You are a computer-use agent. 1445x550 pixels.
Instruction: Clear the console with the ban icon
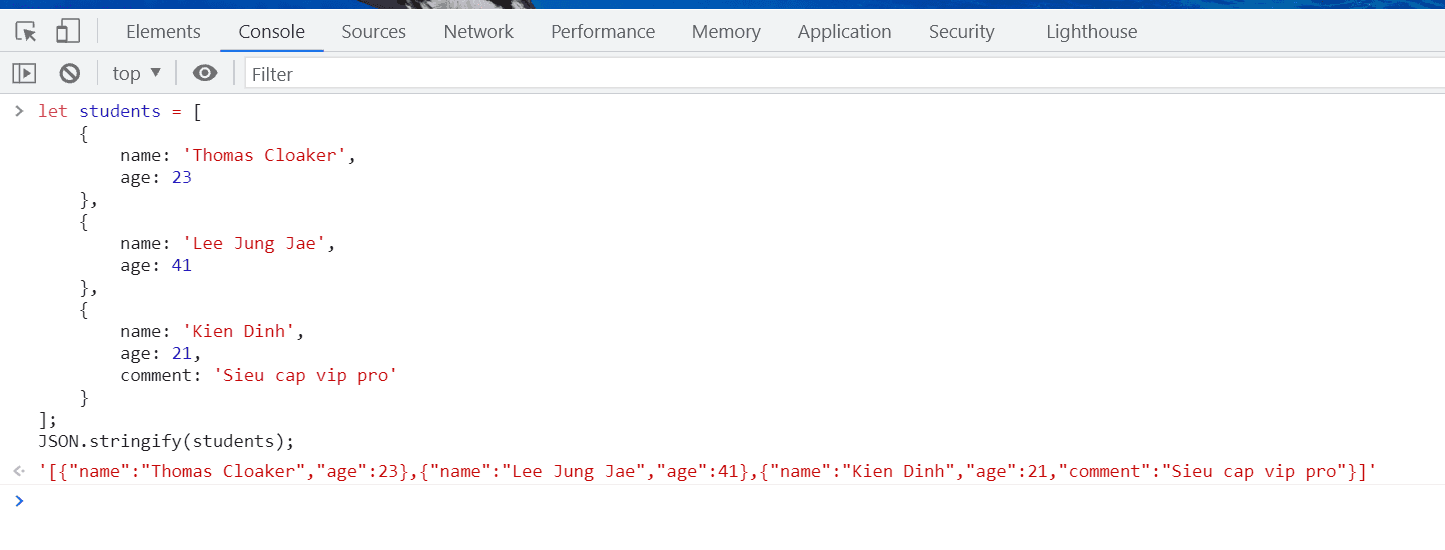tap(69, 73)
